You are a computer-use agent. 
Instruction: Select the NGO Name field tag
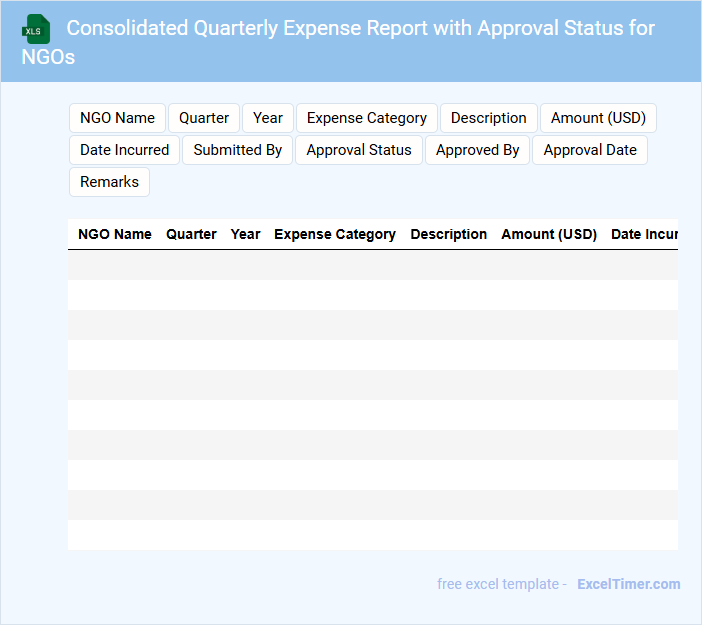click(x=117, y=118)
